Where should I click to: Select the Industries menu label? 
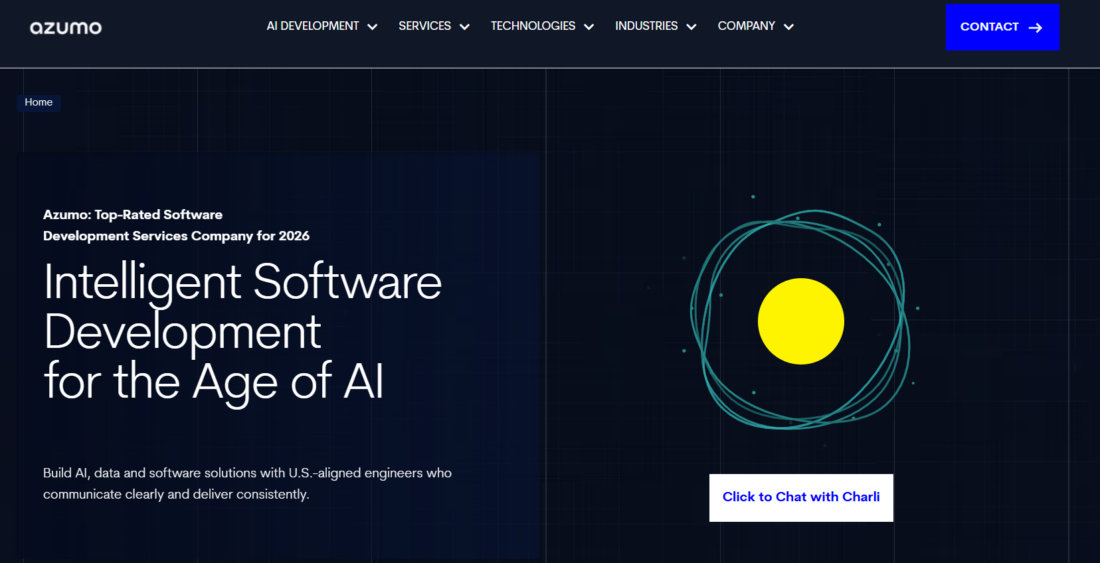coord(646,26)
